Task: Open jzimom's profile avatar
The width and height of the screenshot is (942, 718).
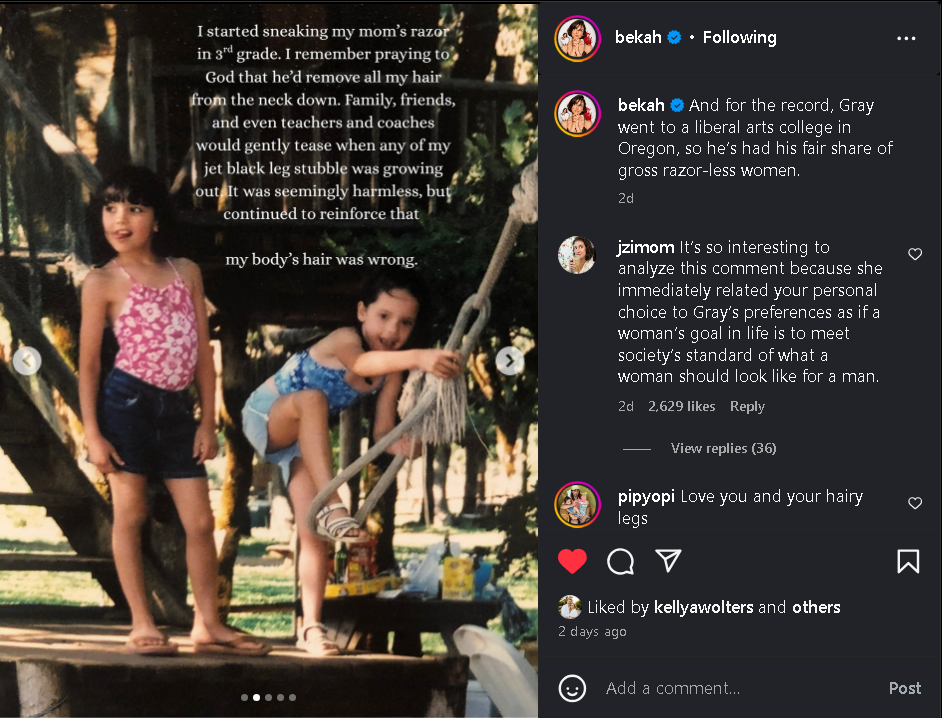Action: coord(577,256)
